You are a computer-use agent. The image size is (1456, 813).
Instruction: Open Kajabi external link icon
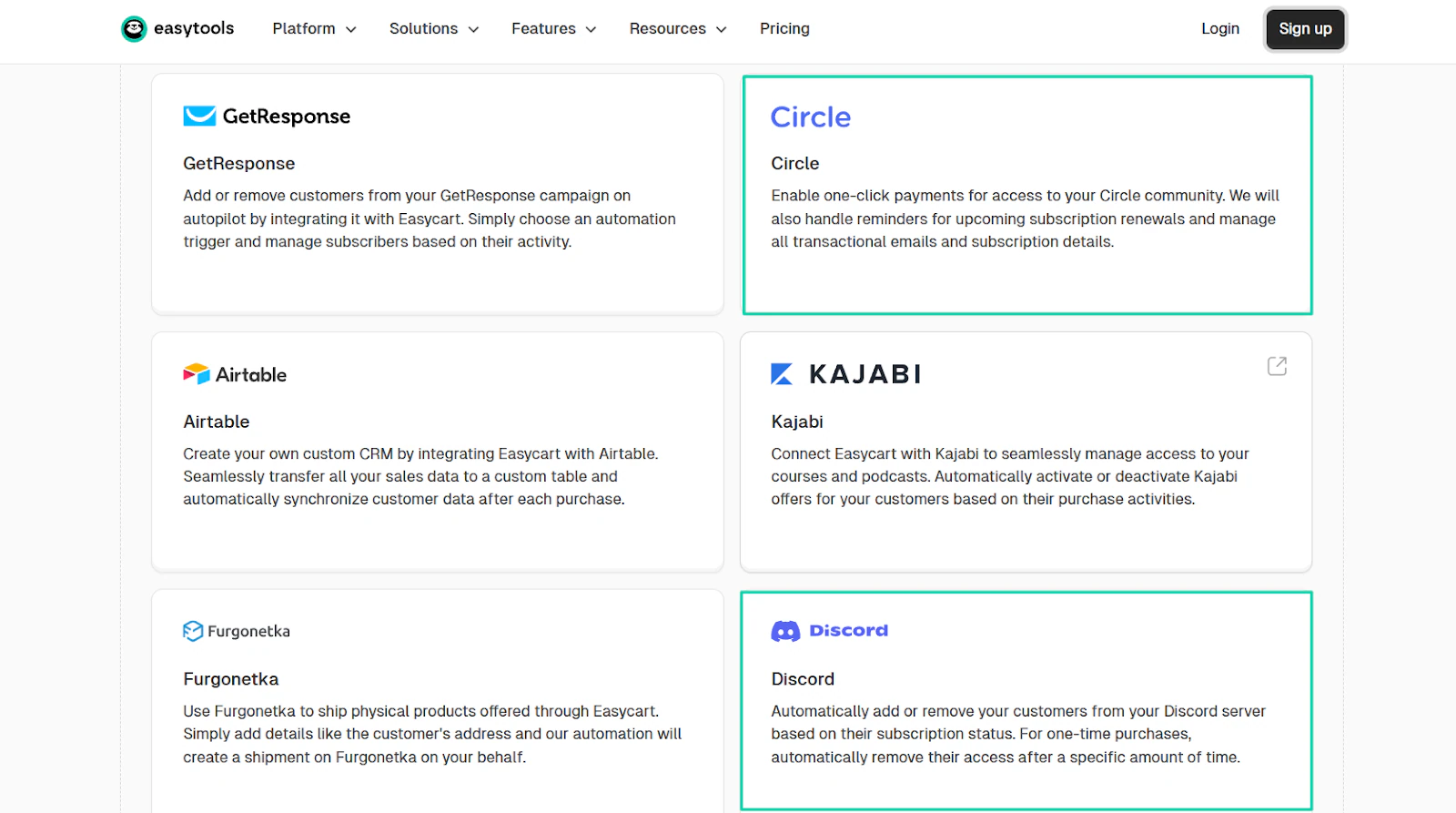point(1277,366)
